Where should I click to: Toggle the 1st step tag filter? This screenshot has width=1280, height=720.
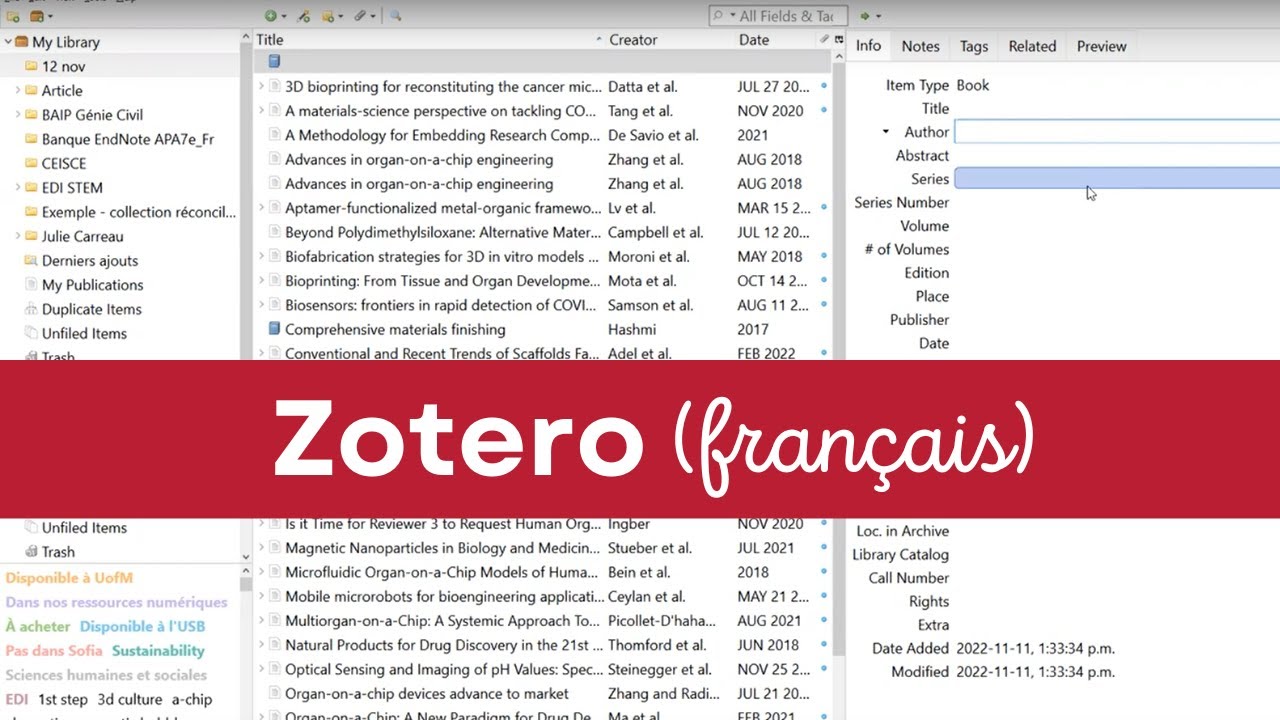(63, 699)
